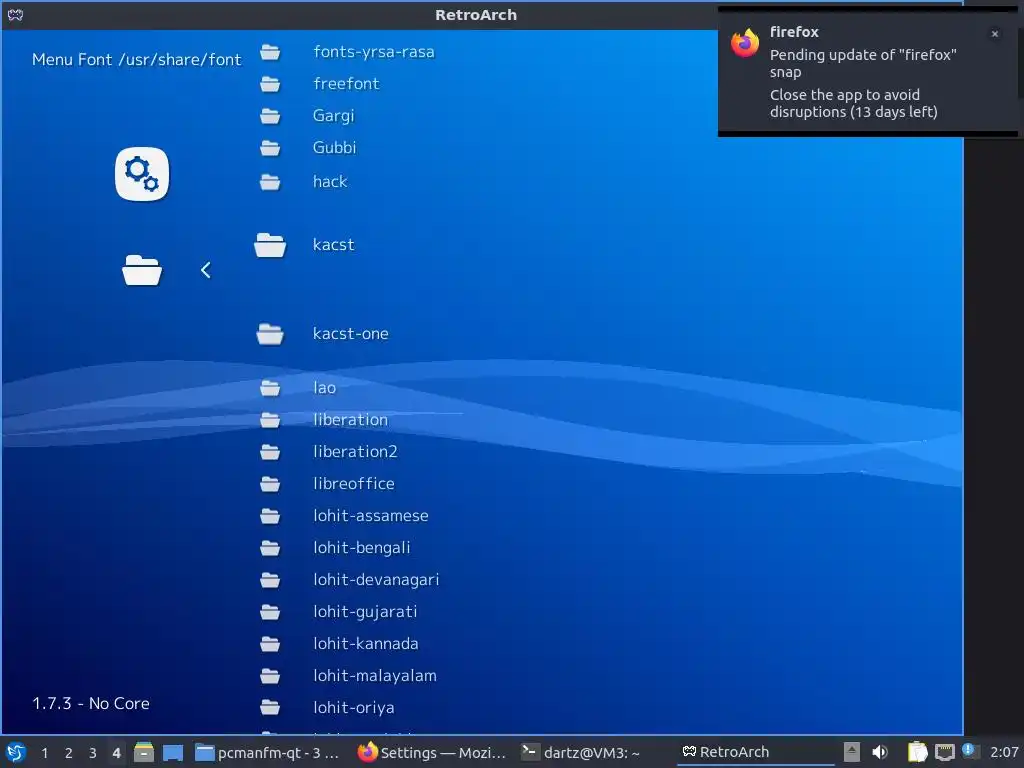
Task: Click folder icon next to freefont
Action: [x=270, y=84]
